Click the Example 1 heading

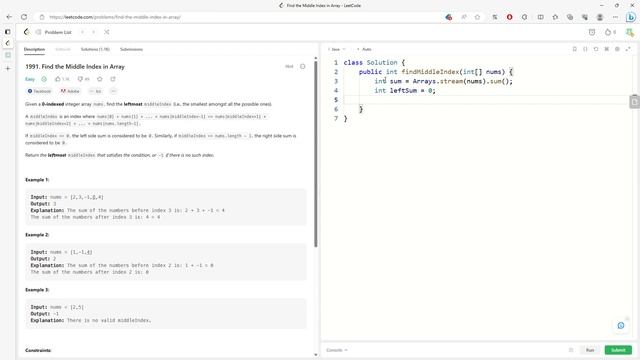(x=37, y=180)
